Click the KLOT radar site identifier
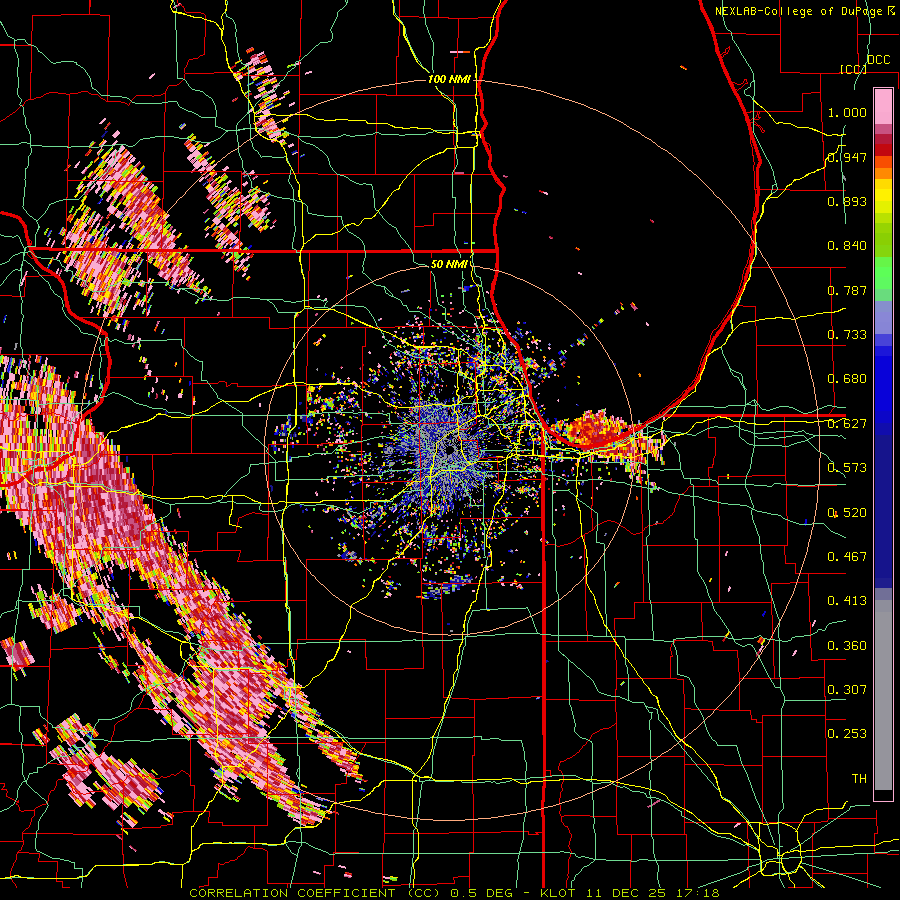The height and width of the screenshot is (900, 900). [560, 893]
